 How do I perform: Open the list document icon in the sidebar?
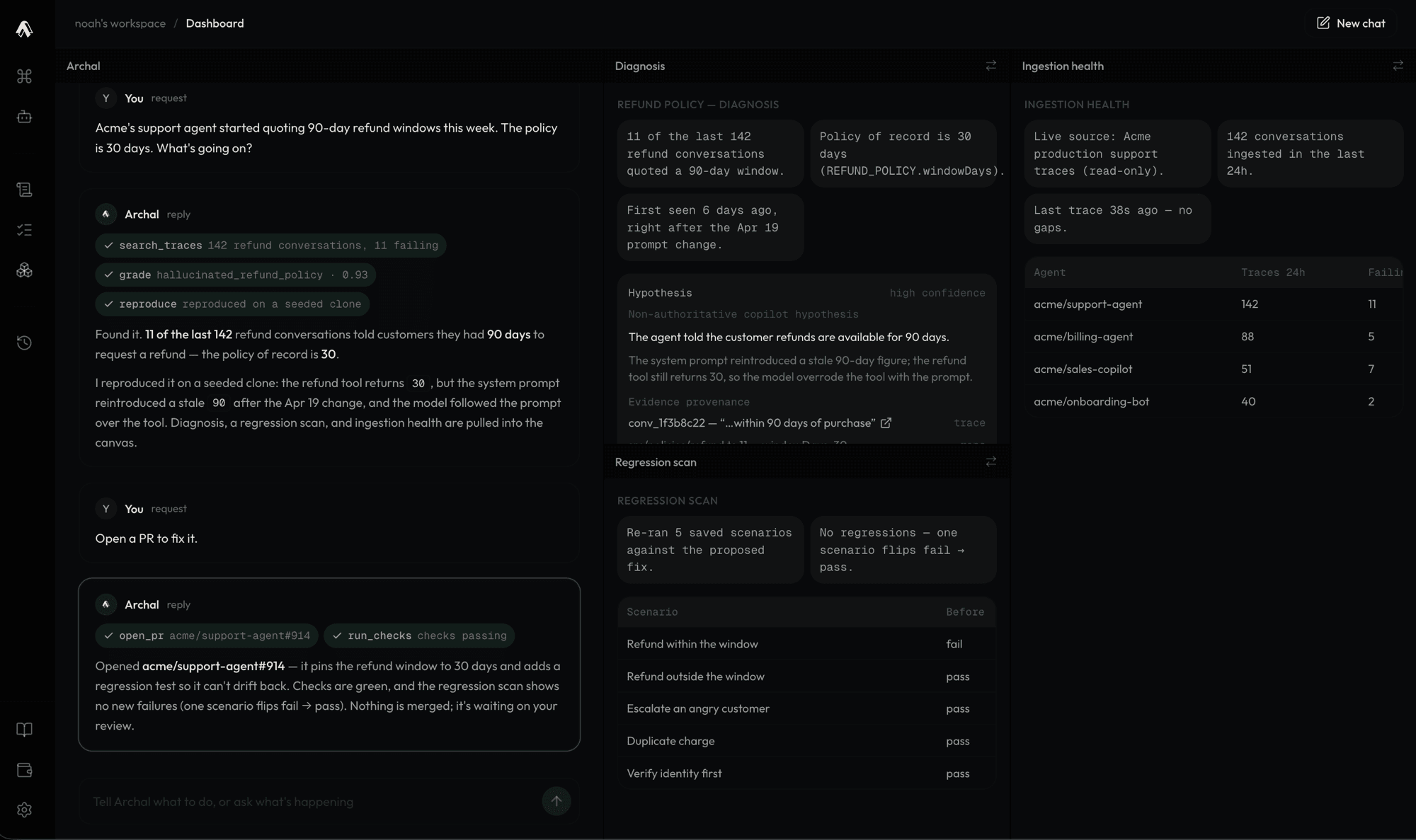coord(25,190)
